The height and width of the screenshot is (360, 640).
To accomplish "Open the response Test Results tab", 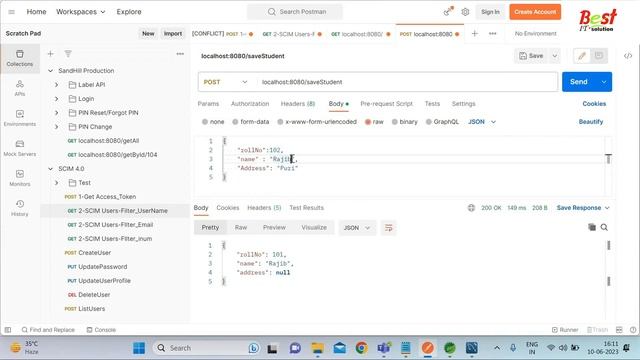I will click(x=307, y=208).
